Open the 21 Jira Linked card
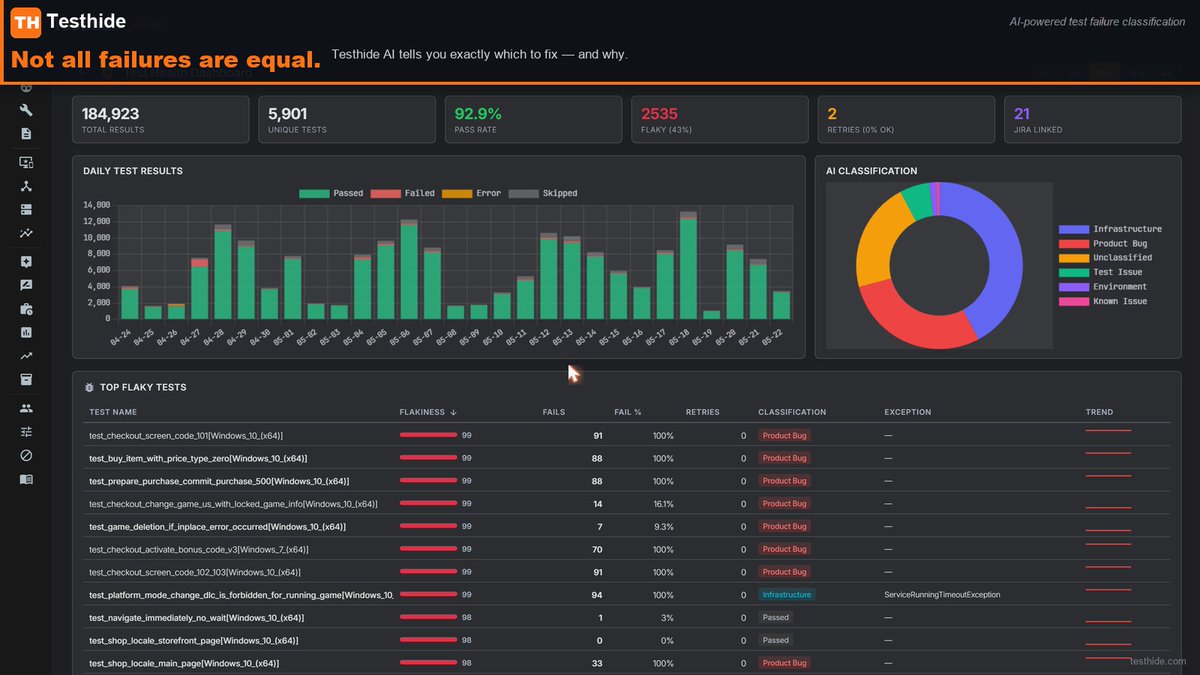 click(x=1093, y=120)
